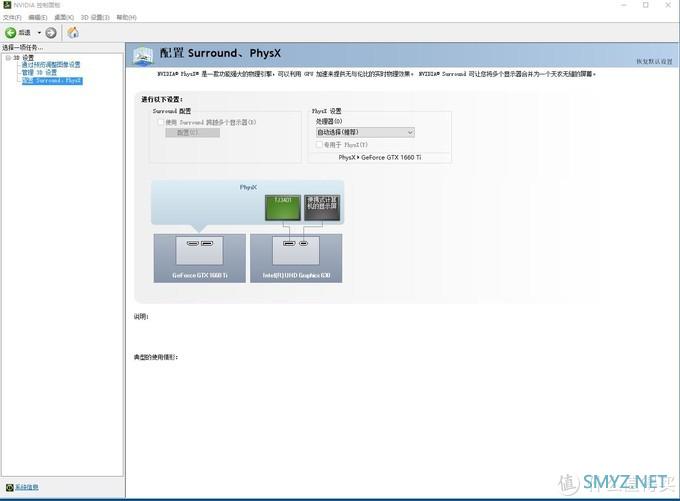Viewport: 680px width, 501px height.
Task: Open the 系统信息 system information link
Action: coord(27,488)
